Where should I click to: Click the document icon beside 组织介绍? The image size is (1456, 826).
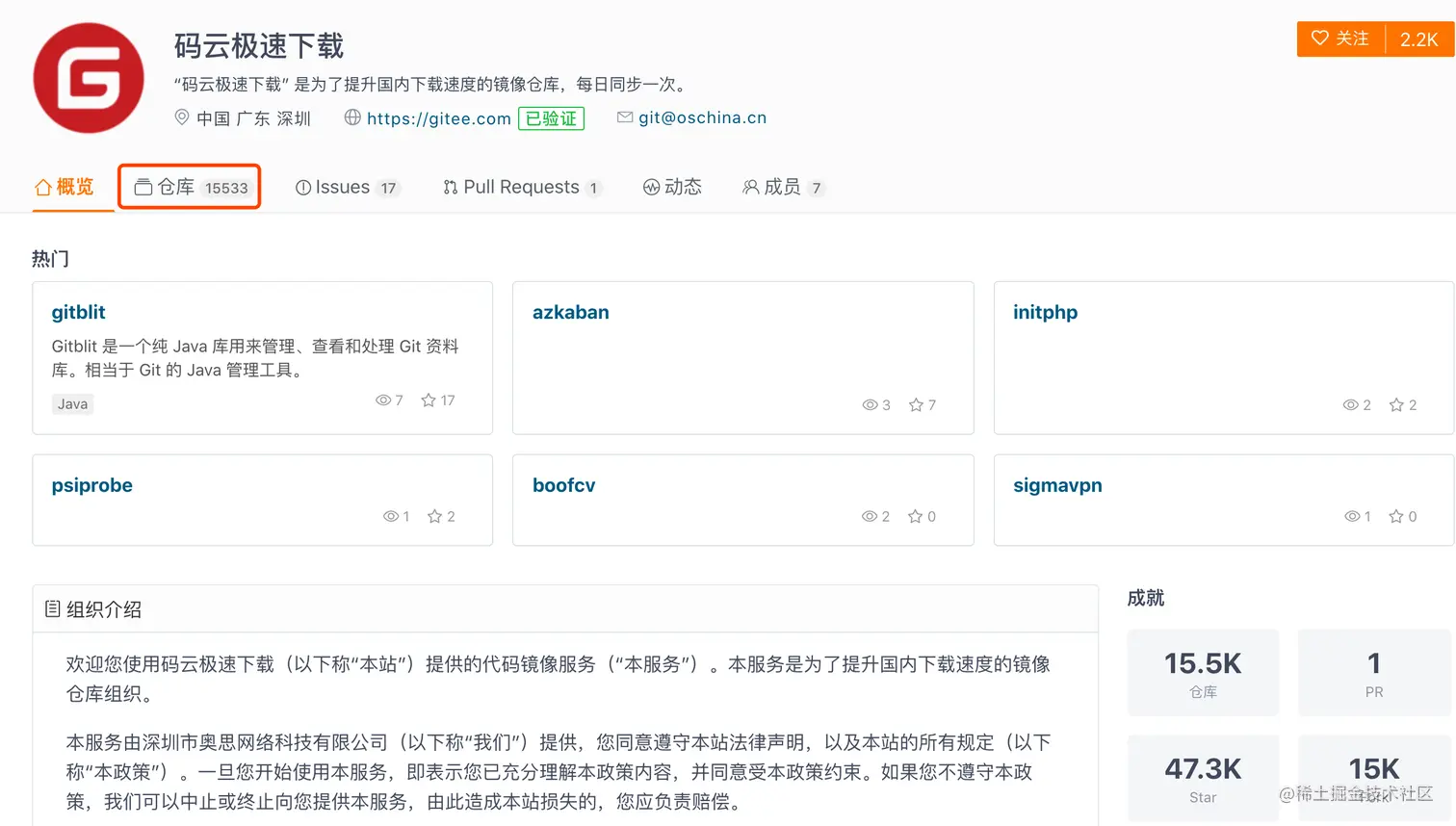pos(53,609)
